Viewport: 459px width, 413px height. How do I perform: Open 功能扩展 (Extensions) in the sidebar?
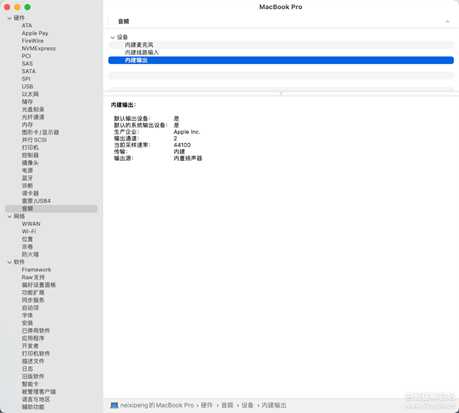pyautogui.click(x=33, y=293)
